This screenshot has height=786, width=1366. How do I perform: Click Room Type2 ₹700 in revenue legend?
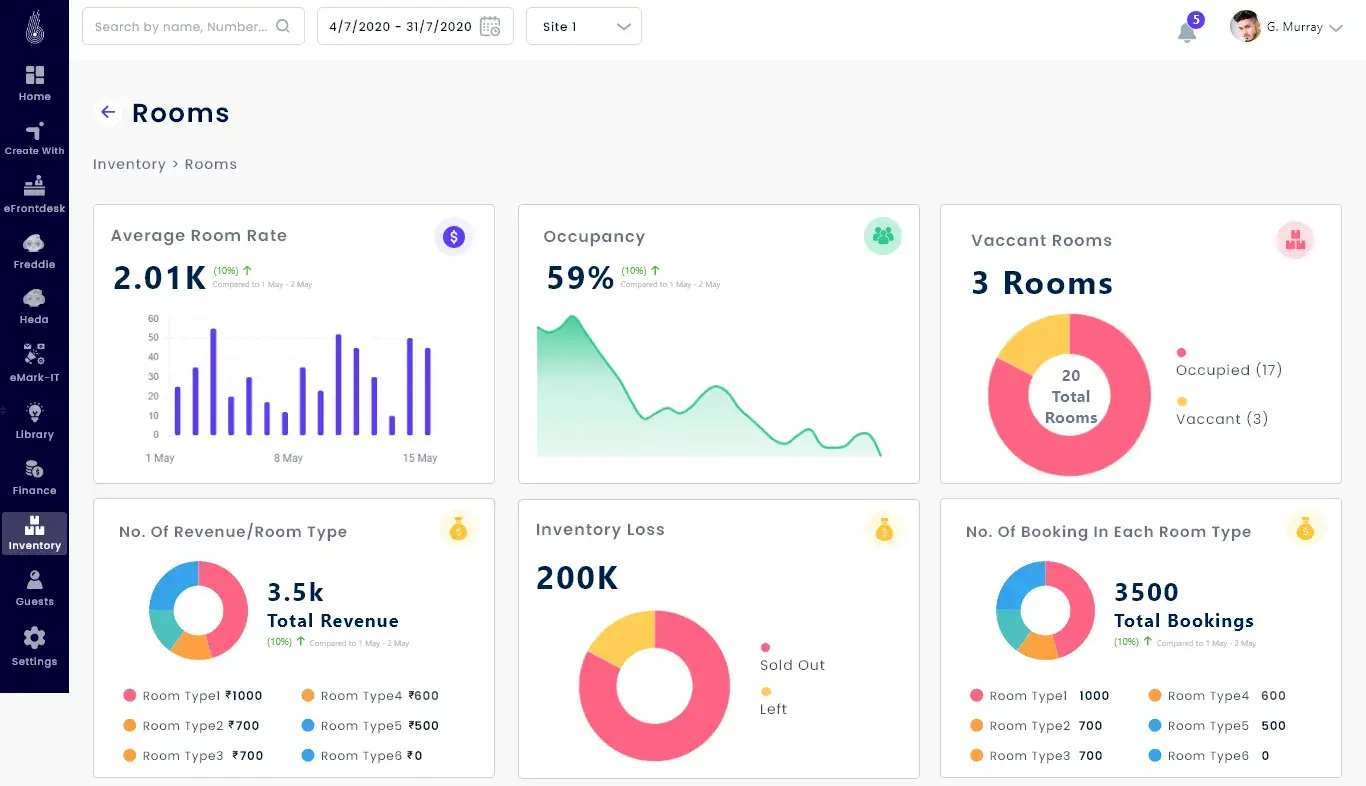191,726
